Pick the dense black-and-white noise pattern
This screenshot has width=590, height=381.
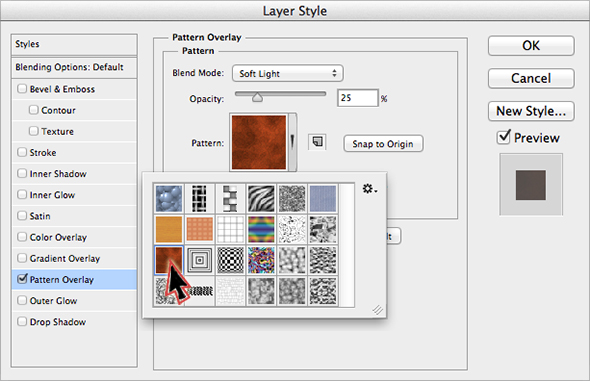point(292,198)
